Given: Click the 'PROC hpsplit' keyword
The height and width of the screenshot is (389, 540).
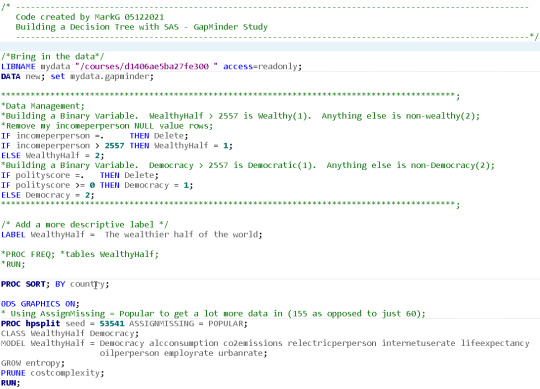Looking at the screenshot, I should [31, 324].
